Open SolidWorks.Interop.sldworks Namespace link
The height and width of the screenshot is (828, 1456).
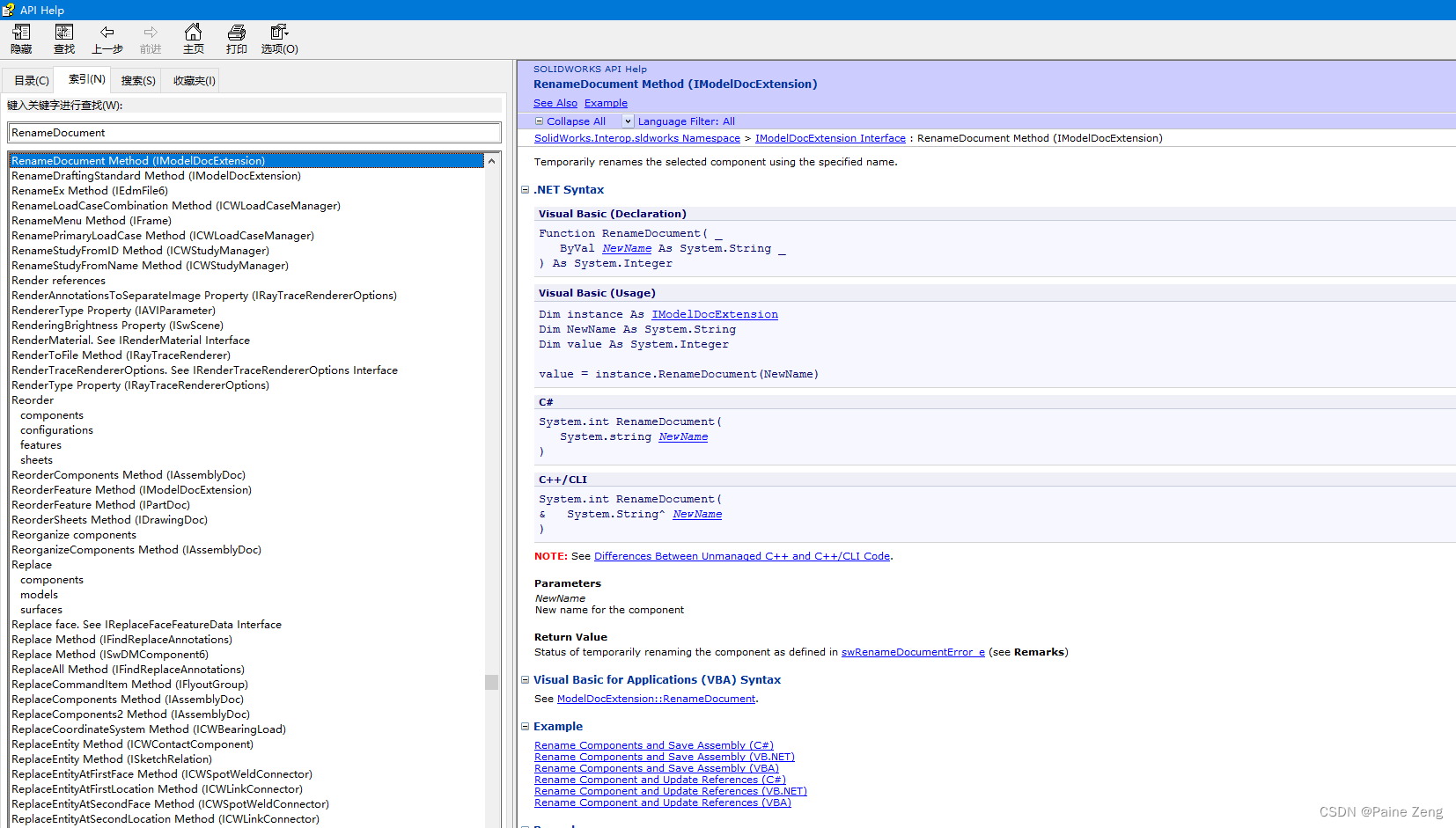pos(637,138)
